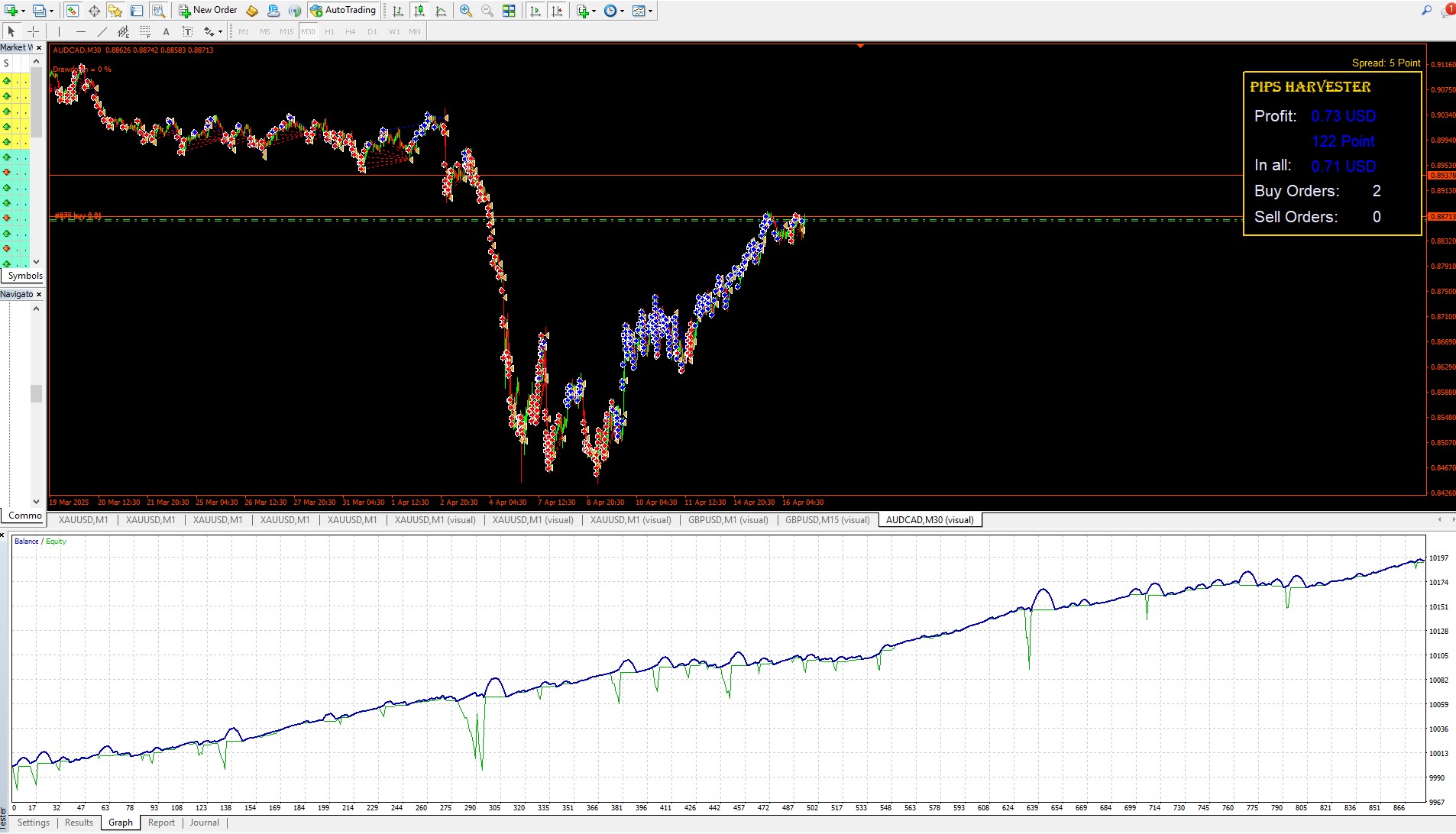Open the Periods dropdown arrow
Image resolution: width=1456 pixels, height=834 pixels.
[622, 11]
